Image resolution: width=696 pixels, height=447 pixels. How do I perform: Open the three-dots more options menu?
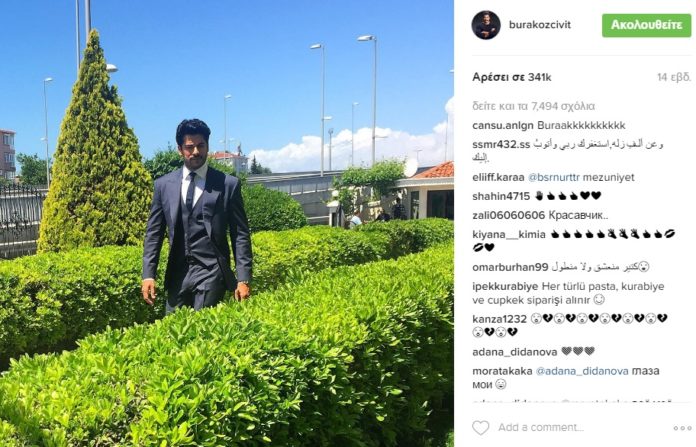(682, 428)
